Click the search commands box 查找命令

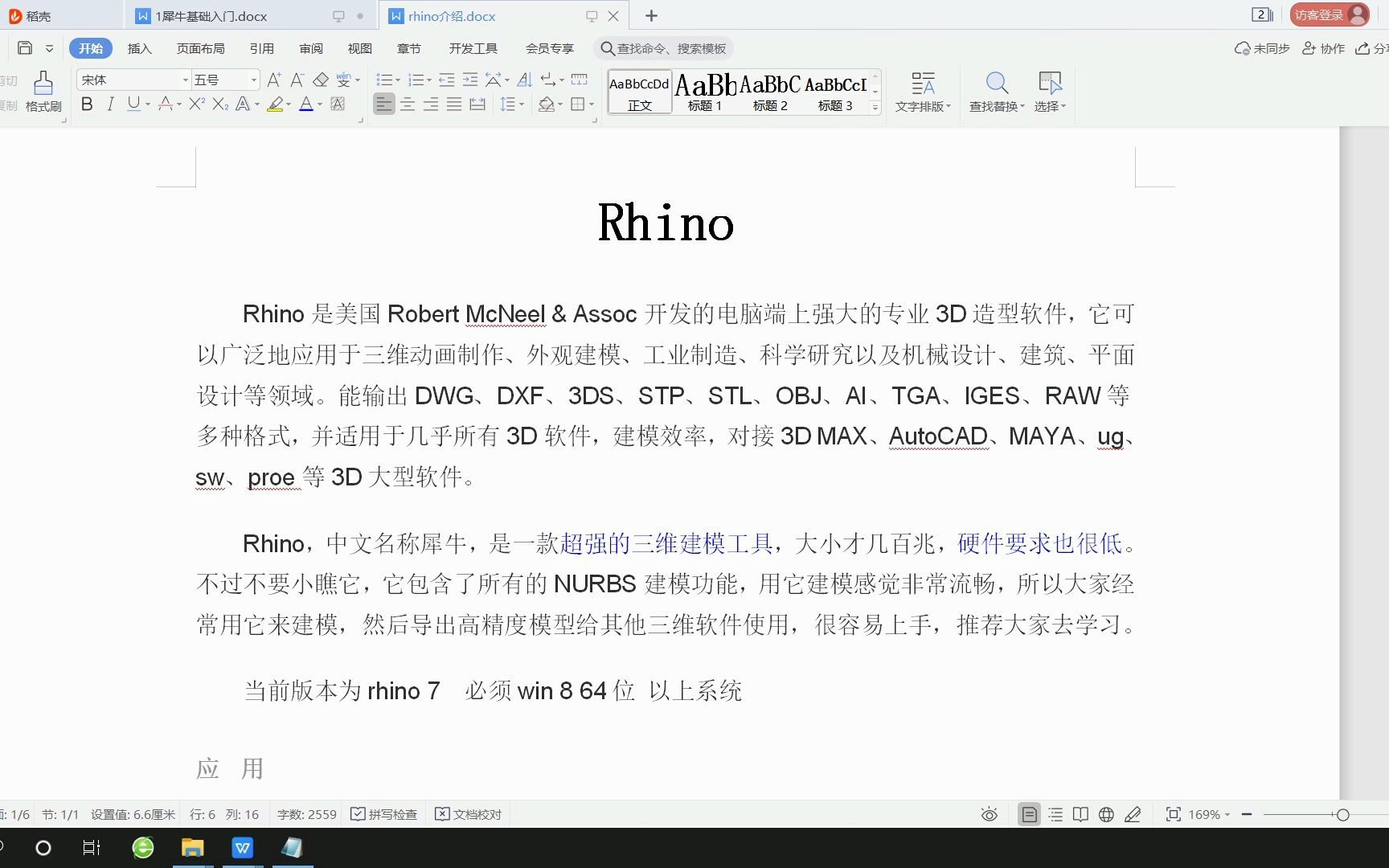[x=664, y=48]
